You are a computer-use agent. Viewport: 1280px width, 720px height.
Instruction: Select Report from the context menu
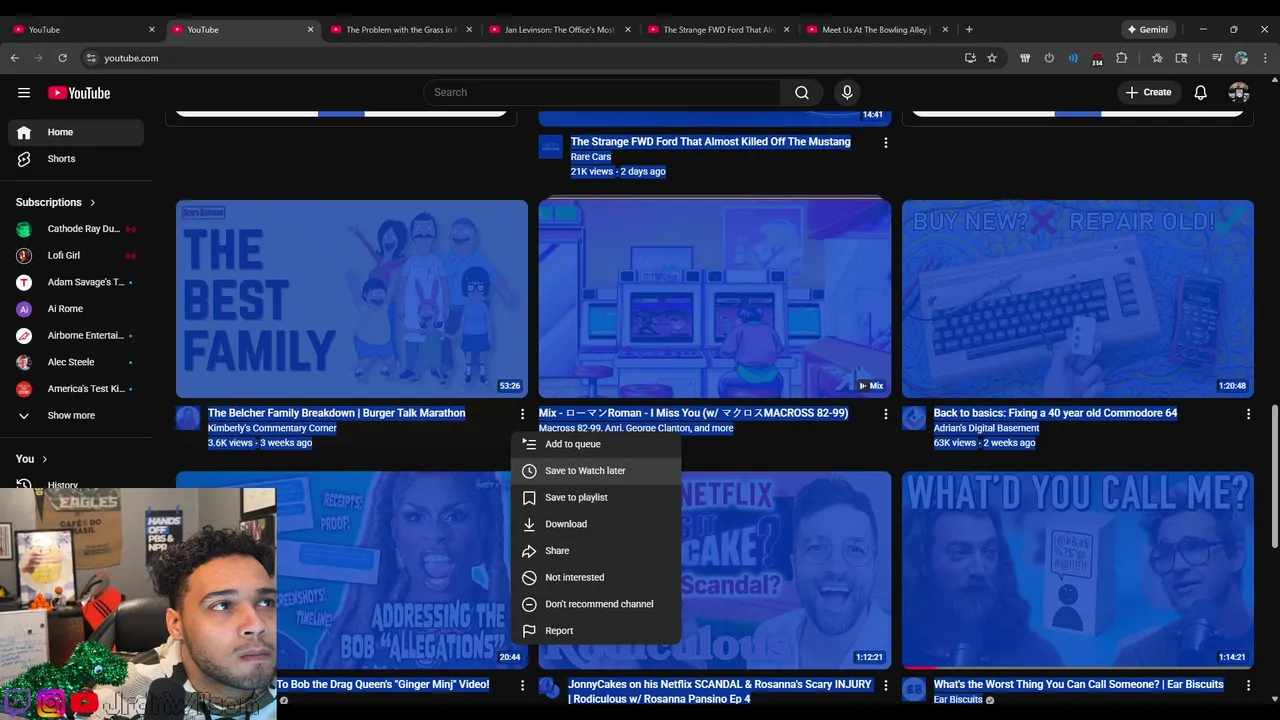click(596, 631)
